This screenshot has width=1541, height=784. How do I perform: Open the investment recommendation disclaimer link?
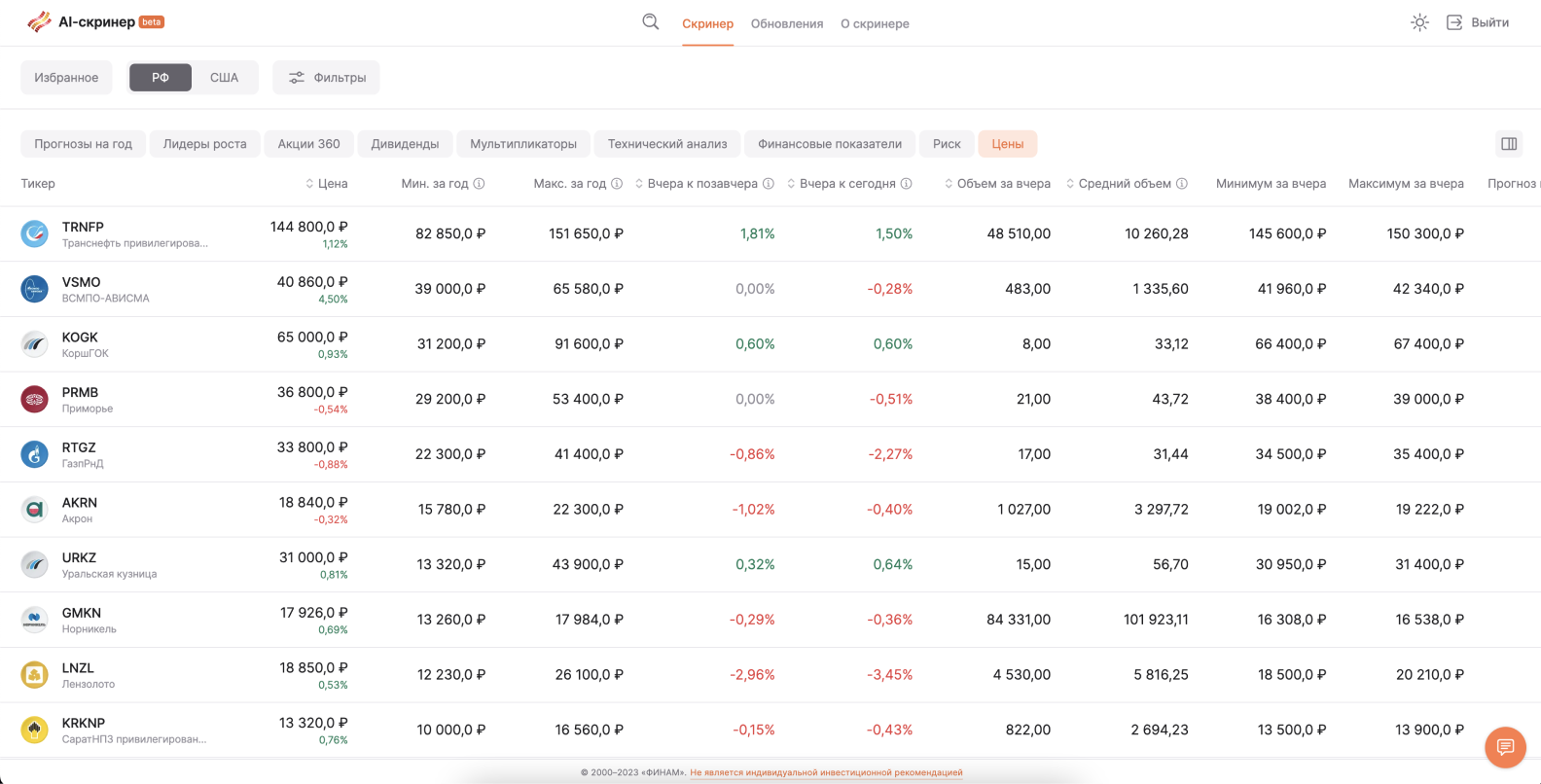(x=826, y=772)
